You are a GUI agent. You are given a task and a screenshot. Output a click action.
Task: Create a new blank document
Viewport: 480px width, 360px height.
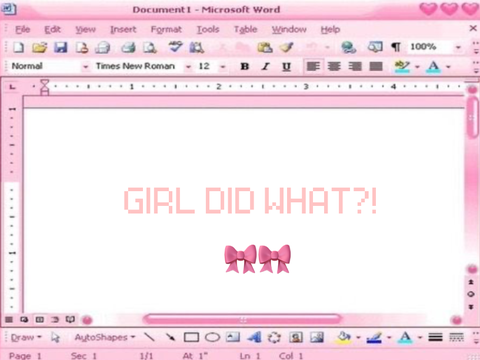pyautogui.click(x=19, y=47)
